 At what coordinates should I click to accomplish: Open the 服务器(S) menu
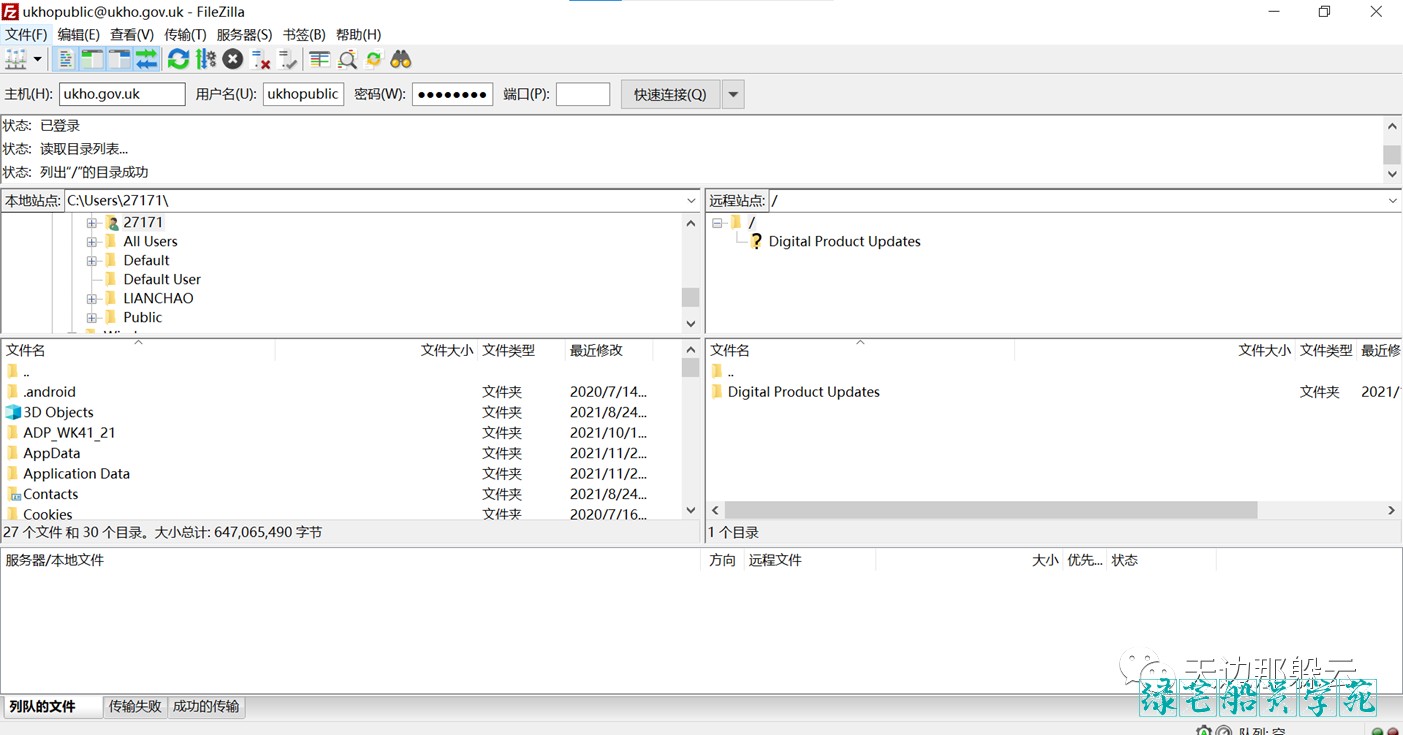[244, 34]
